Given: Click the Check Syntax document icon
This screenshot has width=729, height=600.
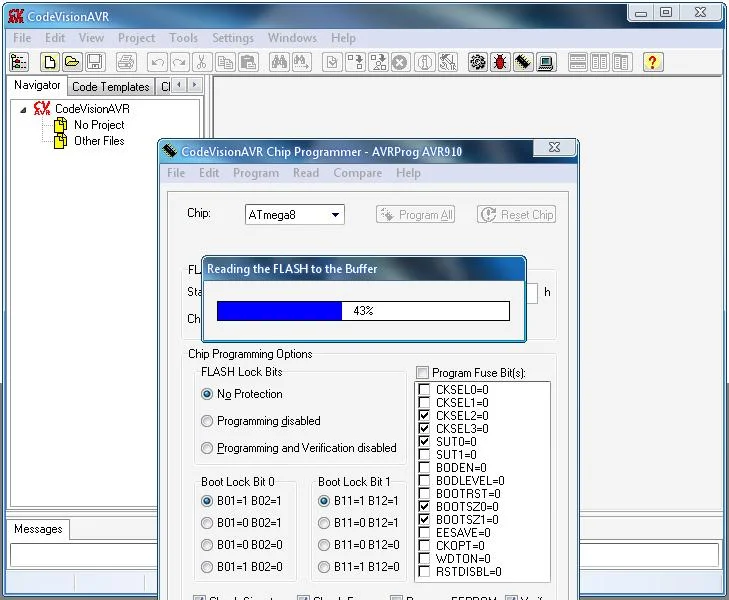Looking at the screenshot, I should point(332,62).
